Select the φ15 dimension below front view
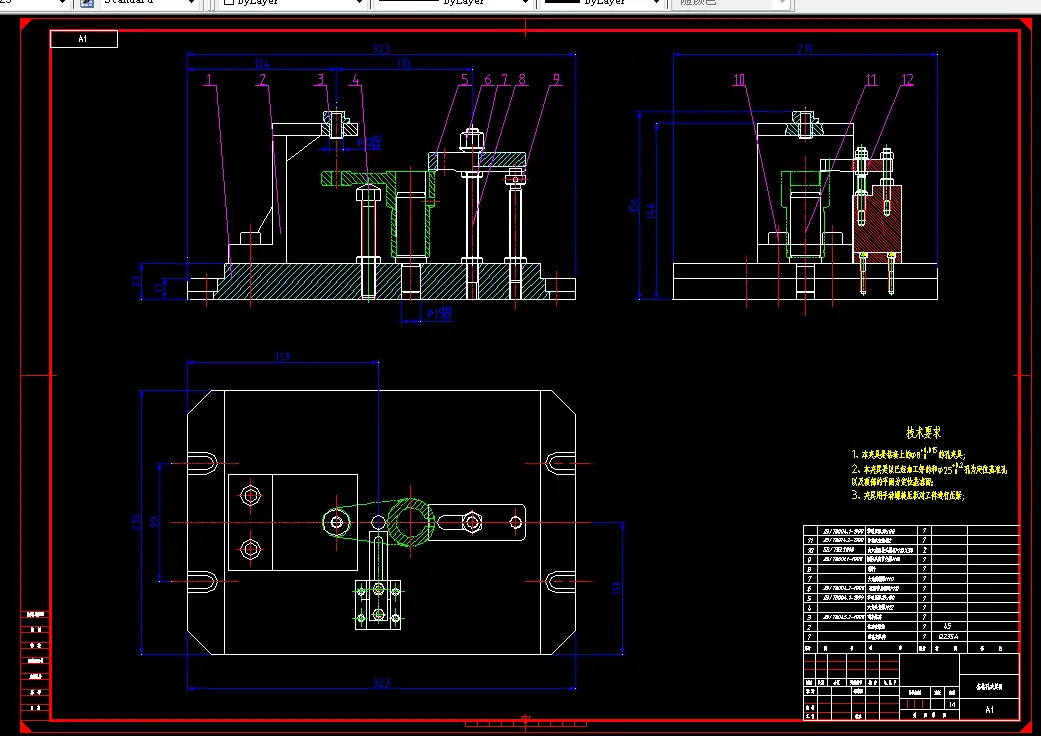Viewport: 1041px width, 736px height. click(439, 313)
